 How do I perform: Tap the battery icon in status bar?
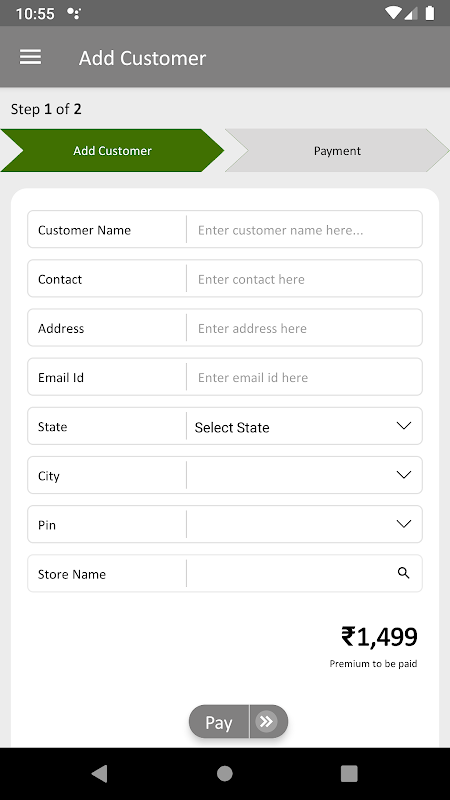(430, 13)
